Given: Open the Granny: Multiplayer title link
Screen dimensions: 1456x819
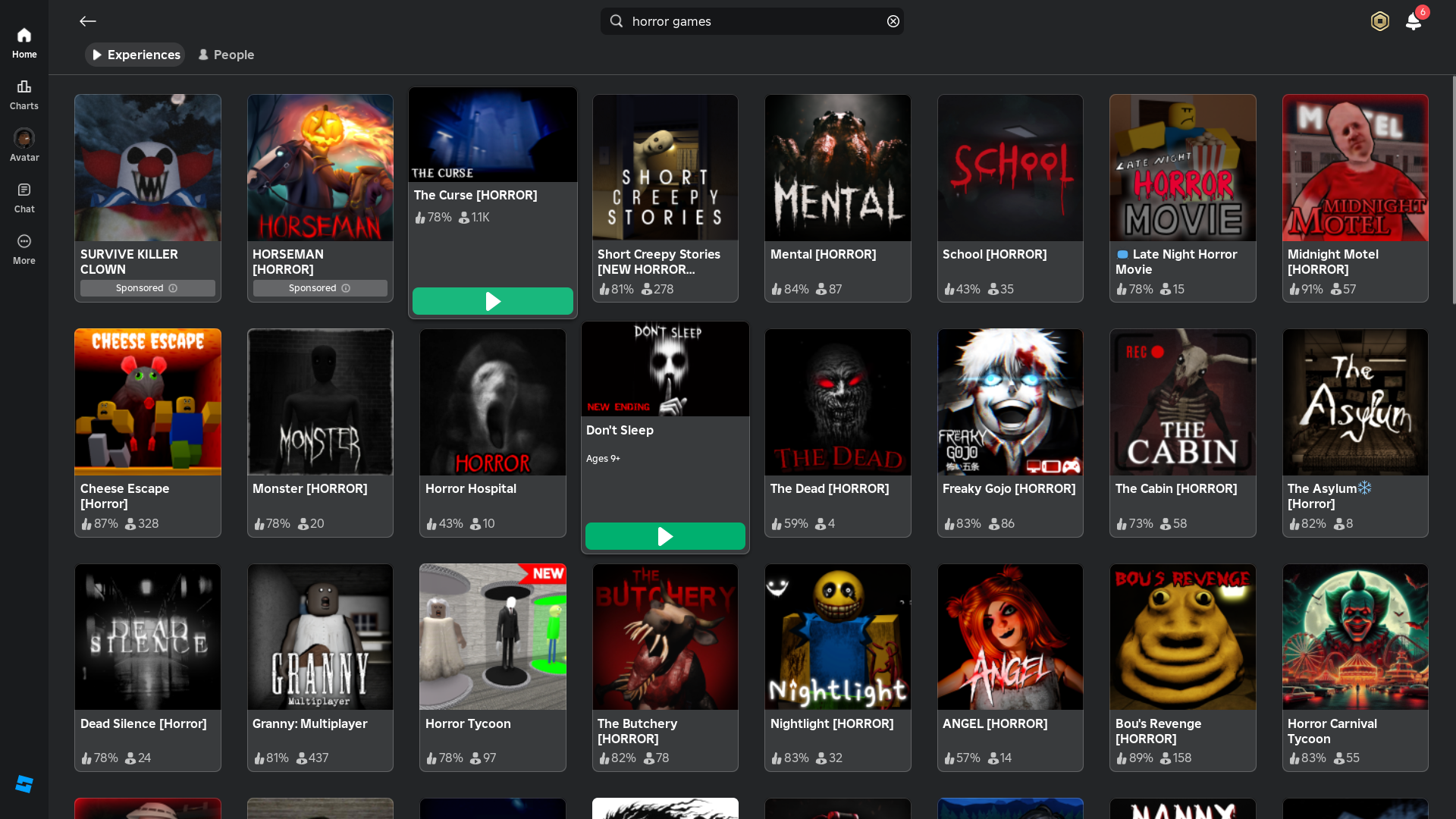Looking at the screenshot, I should (x=309, y=723).
